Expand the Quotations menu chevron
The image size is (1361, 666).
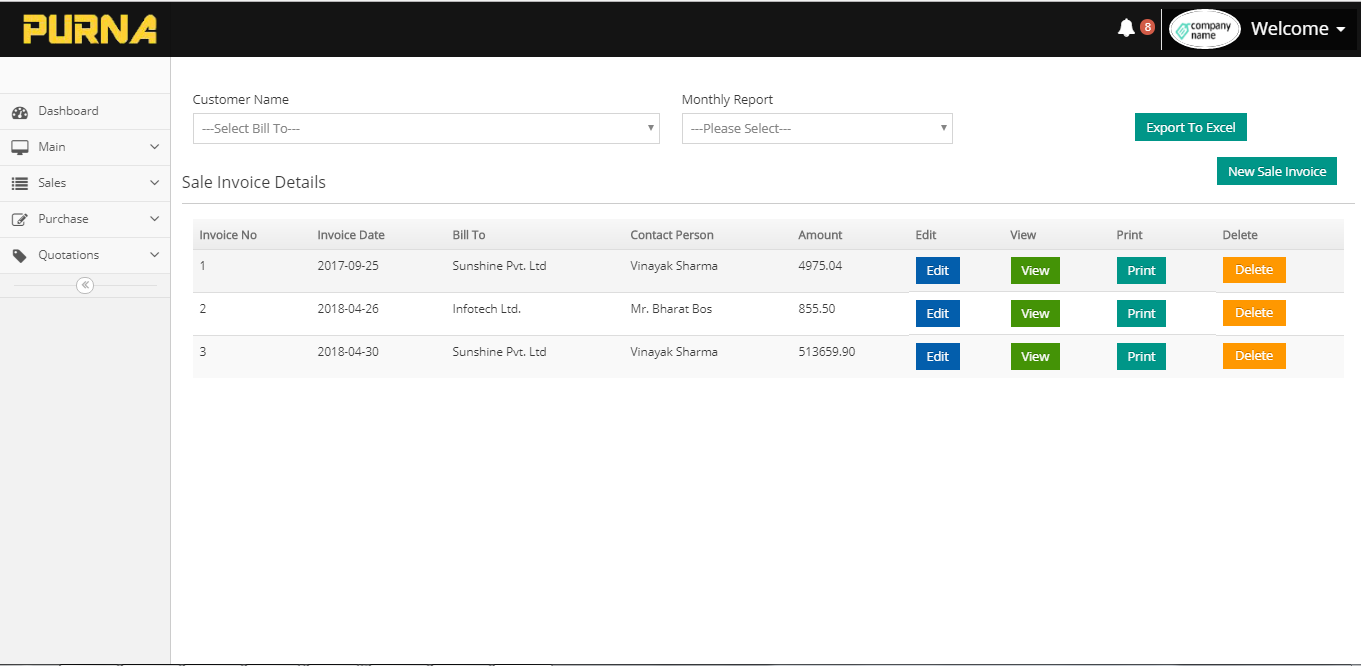pyautogui.click(x=154, y=255)
